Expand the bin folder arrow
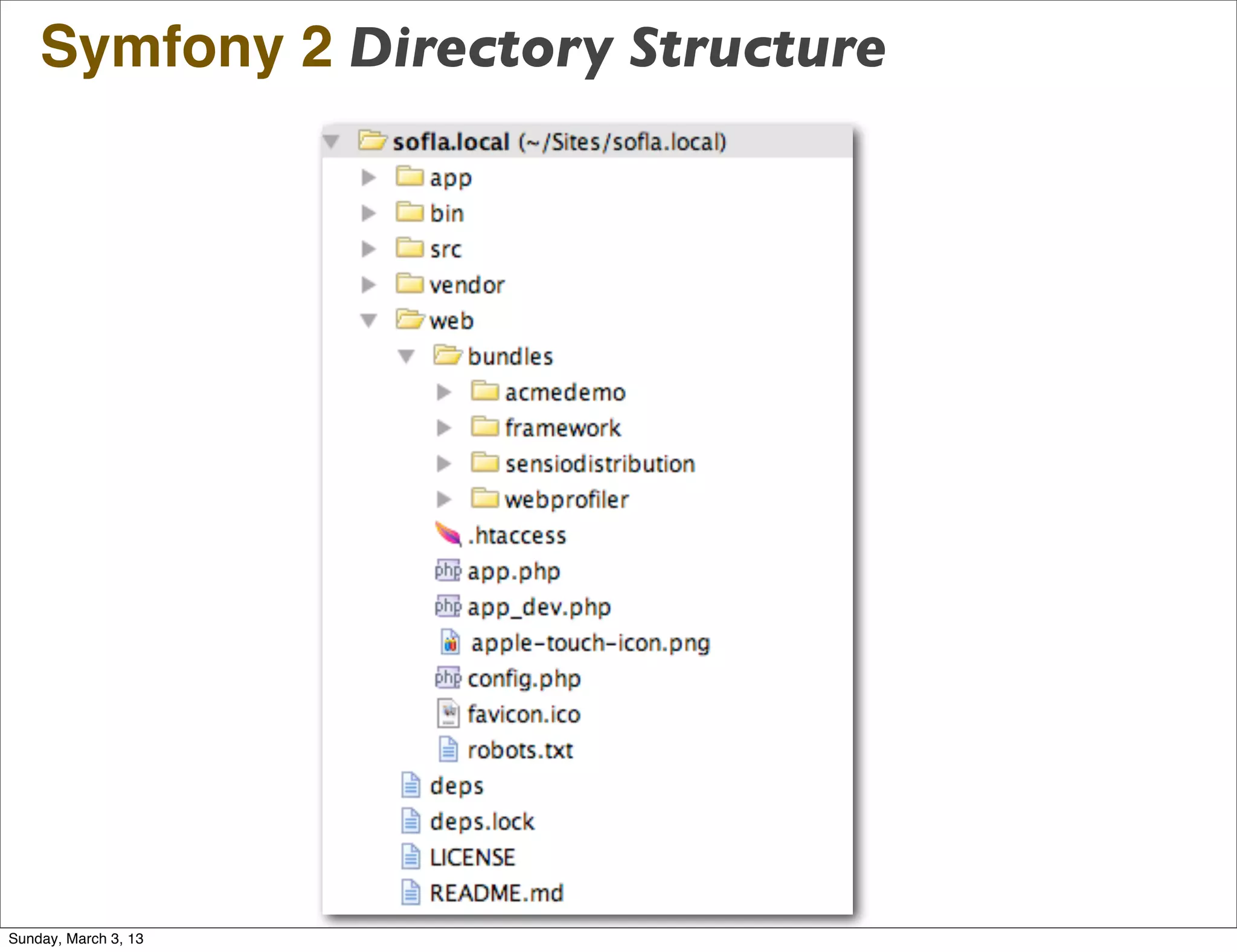This screenshot has height=952, width=1237. point(368,213)
